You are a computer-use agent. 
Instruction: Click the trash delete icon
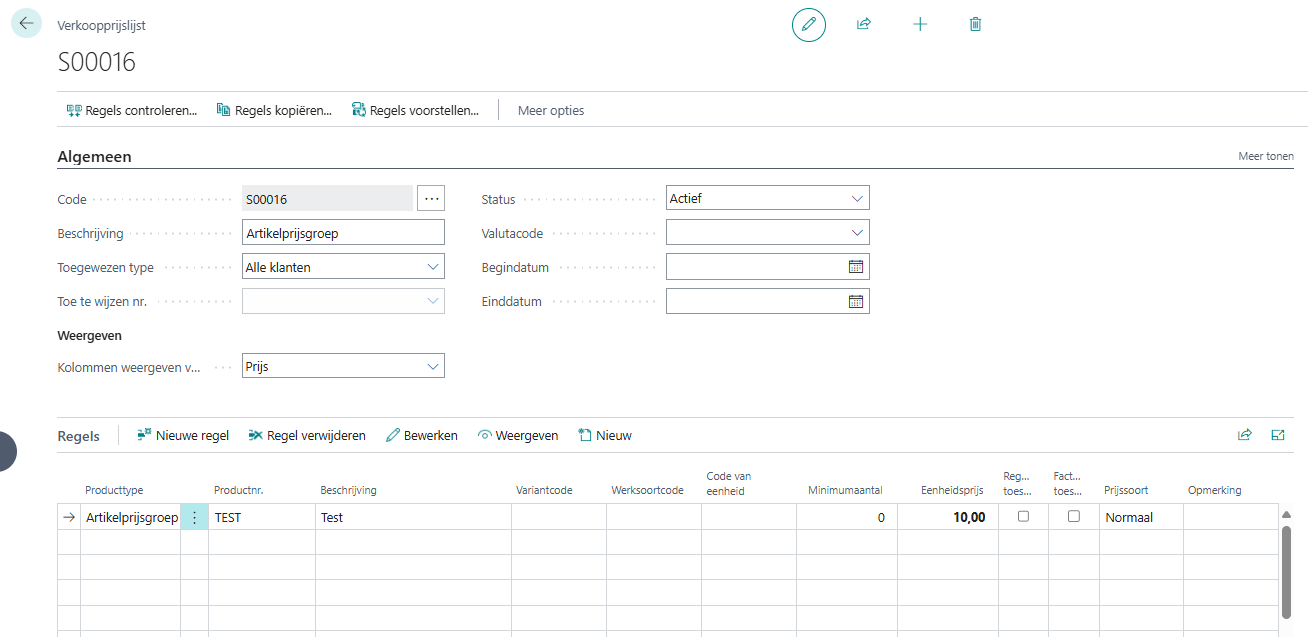(x=976, y=24)
